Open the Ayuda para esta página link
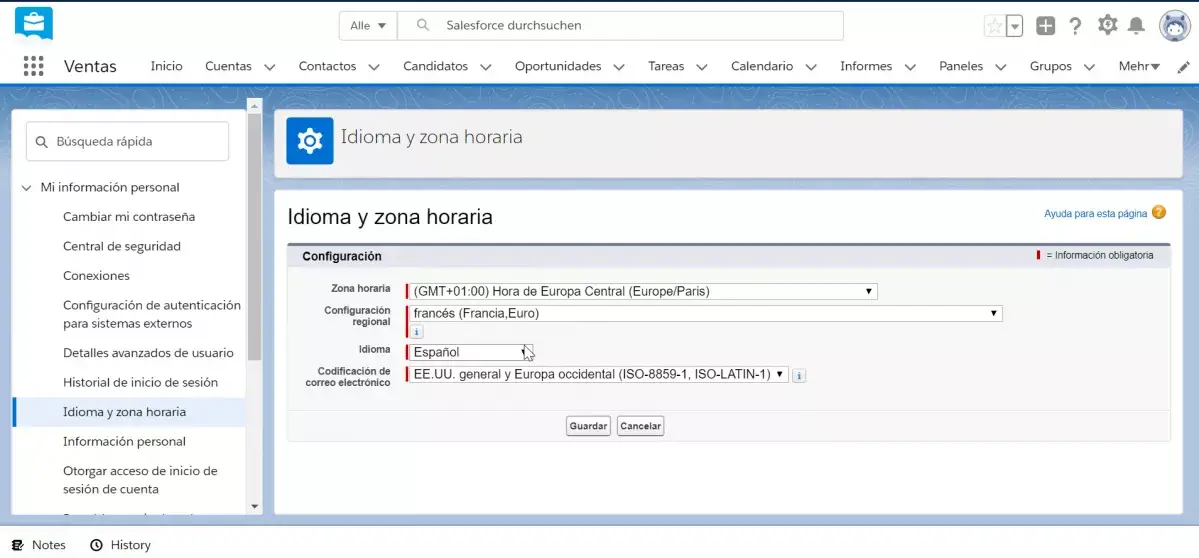The width and height of the screenshot is (1199, 558). tap(1095, 214)
